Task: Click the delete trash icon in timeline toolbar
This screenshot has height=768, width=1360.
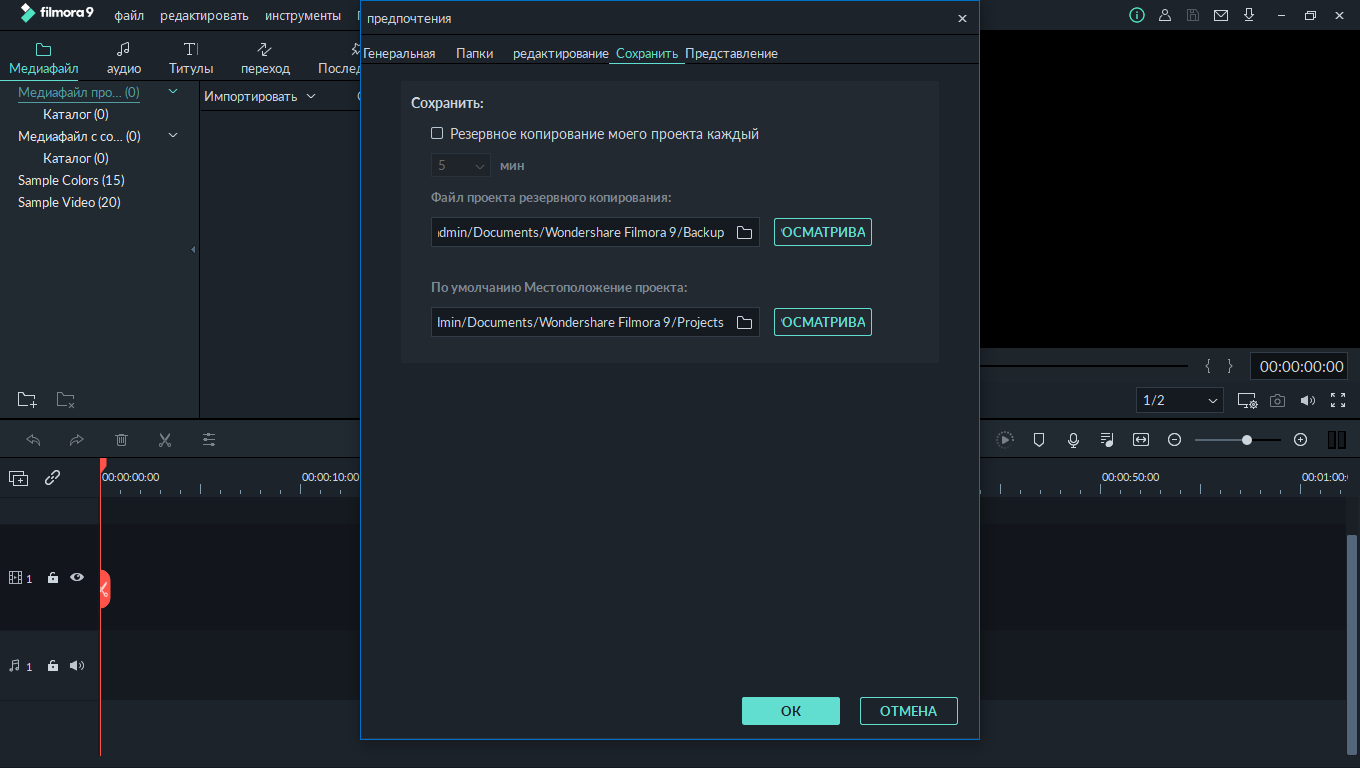Action: 121,440
